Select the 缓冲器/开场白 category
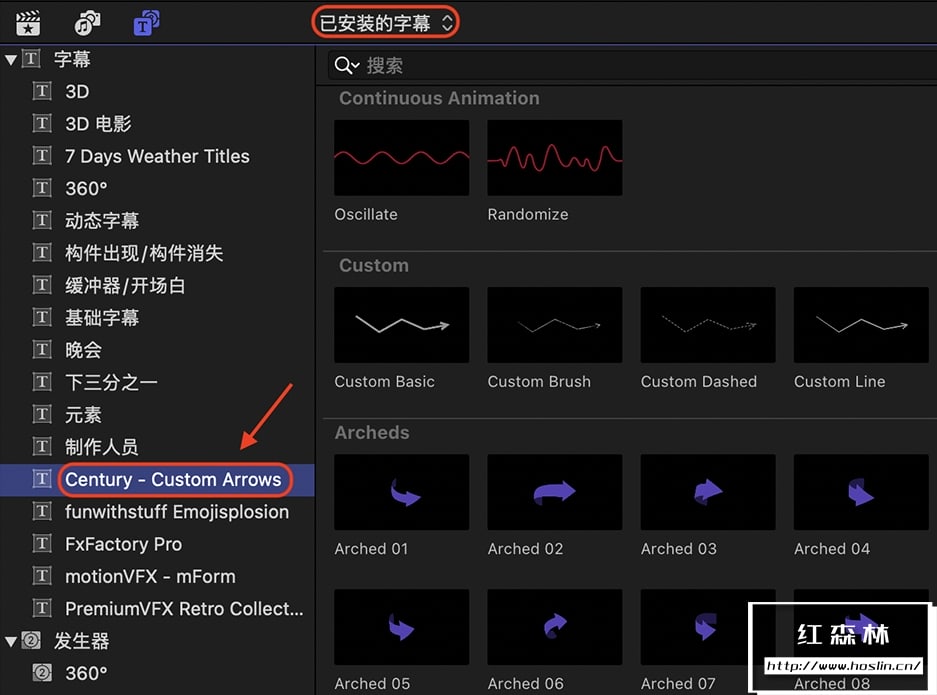Screen dimensions: 937x695 157,285
